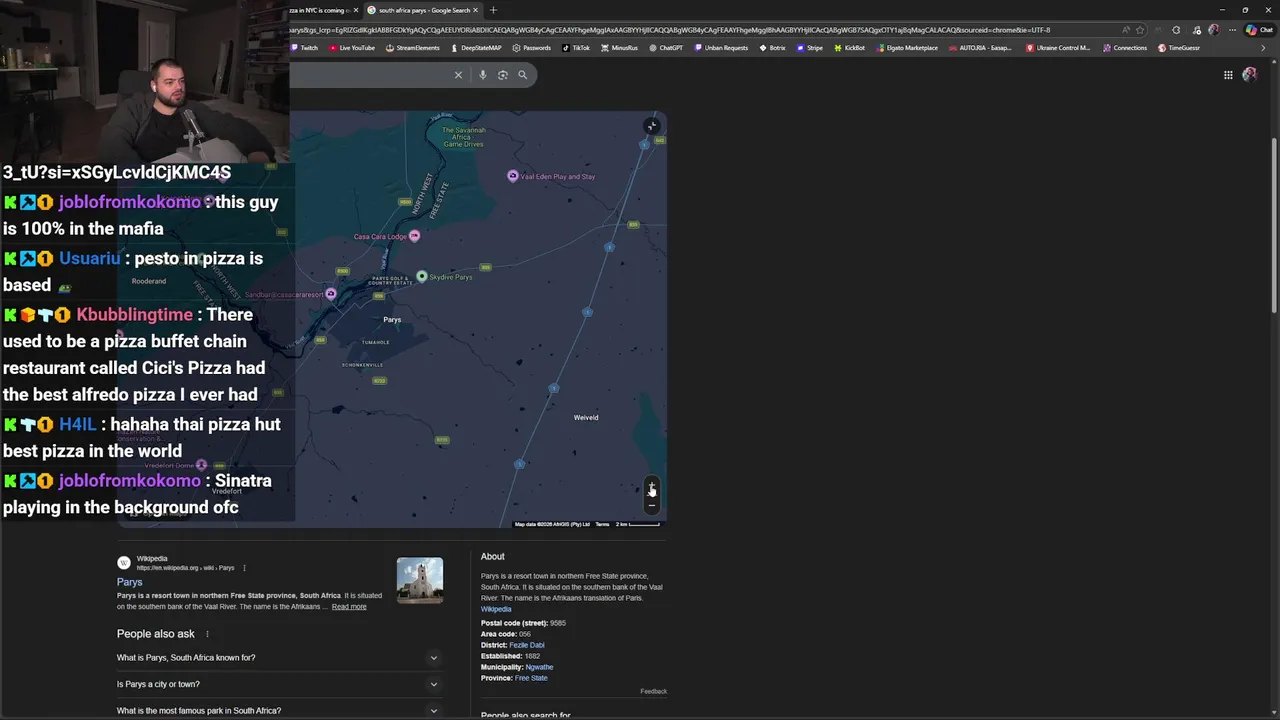1280x720 pixels.
Task: Open the Passwords bookmark
Action: pos(531,48)
